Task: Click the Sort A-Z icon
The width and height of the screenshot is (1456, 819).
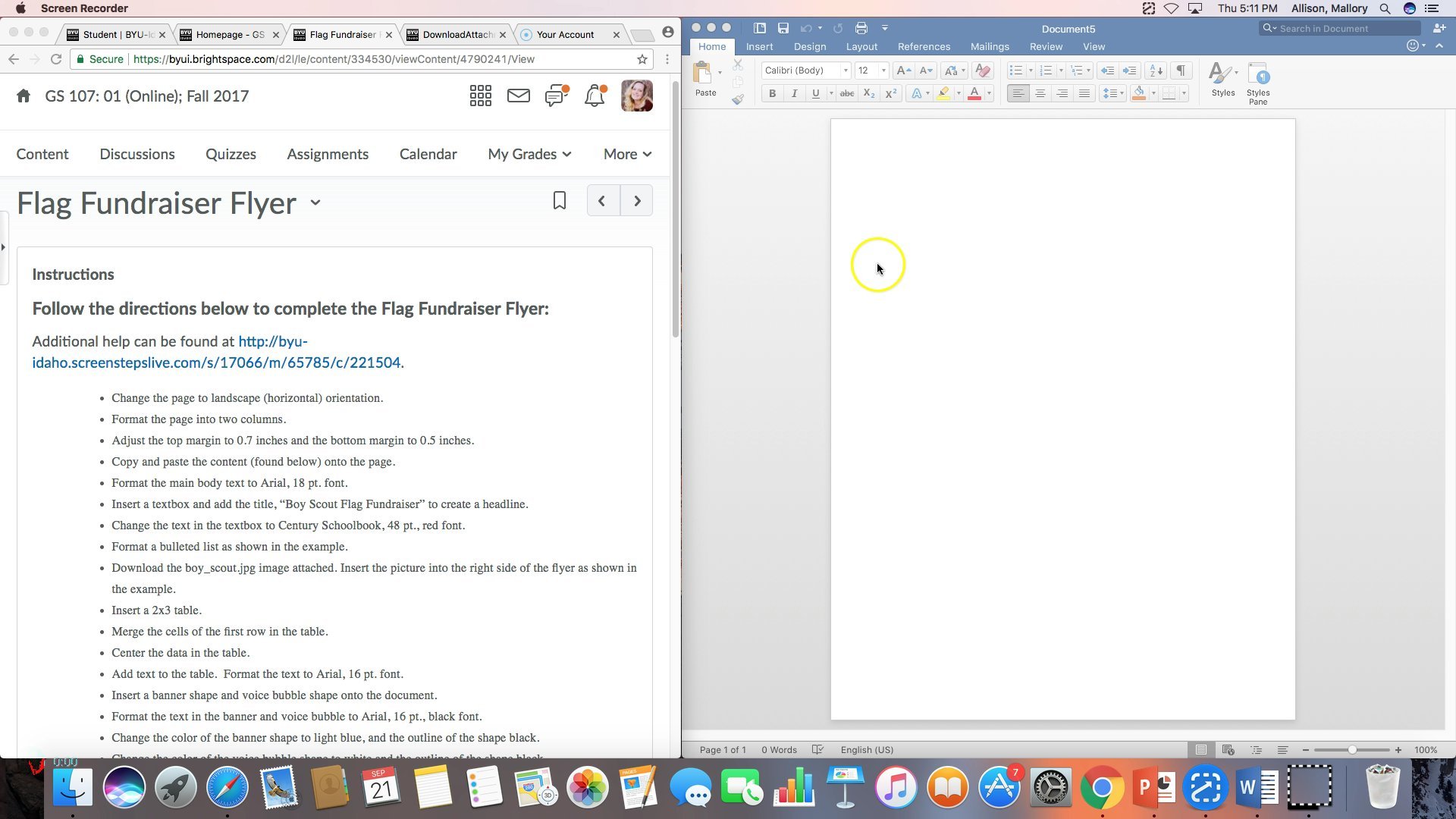Action: click(1156, 71)
